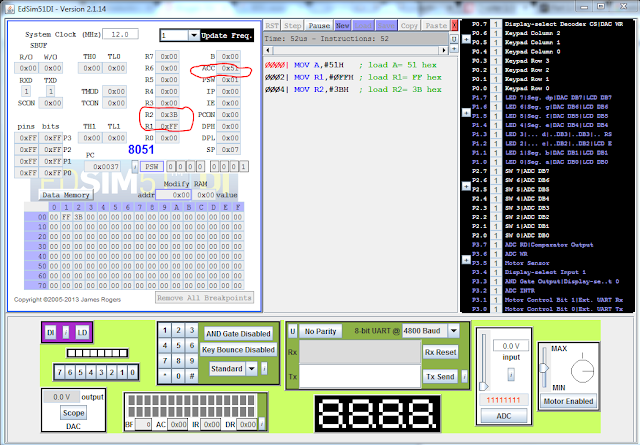Expand the port 1 plus button near P1.5
640x445 pixels.
[x=466, y=112]
